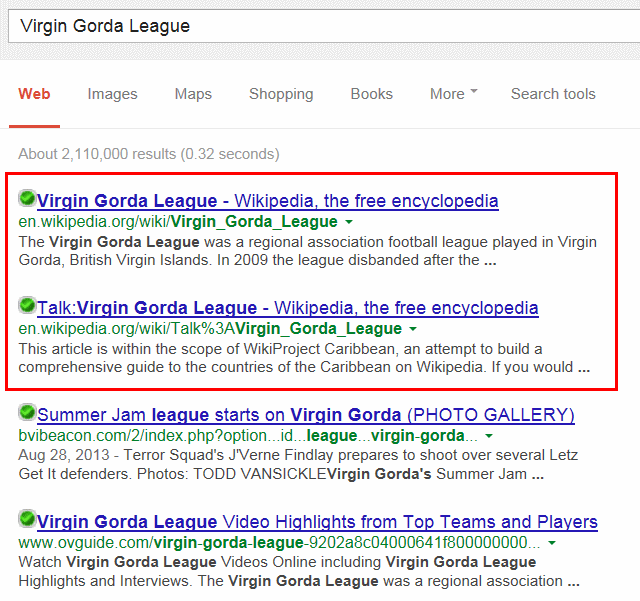Open Virgin Gorda League Video Highlights link

317,522
